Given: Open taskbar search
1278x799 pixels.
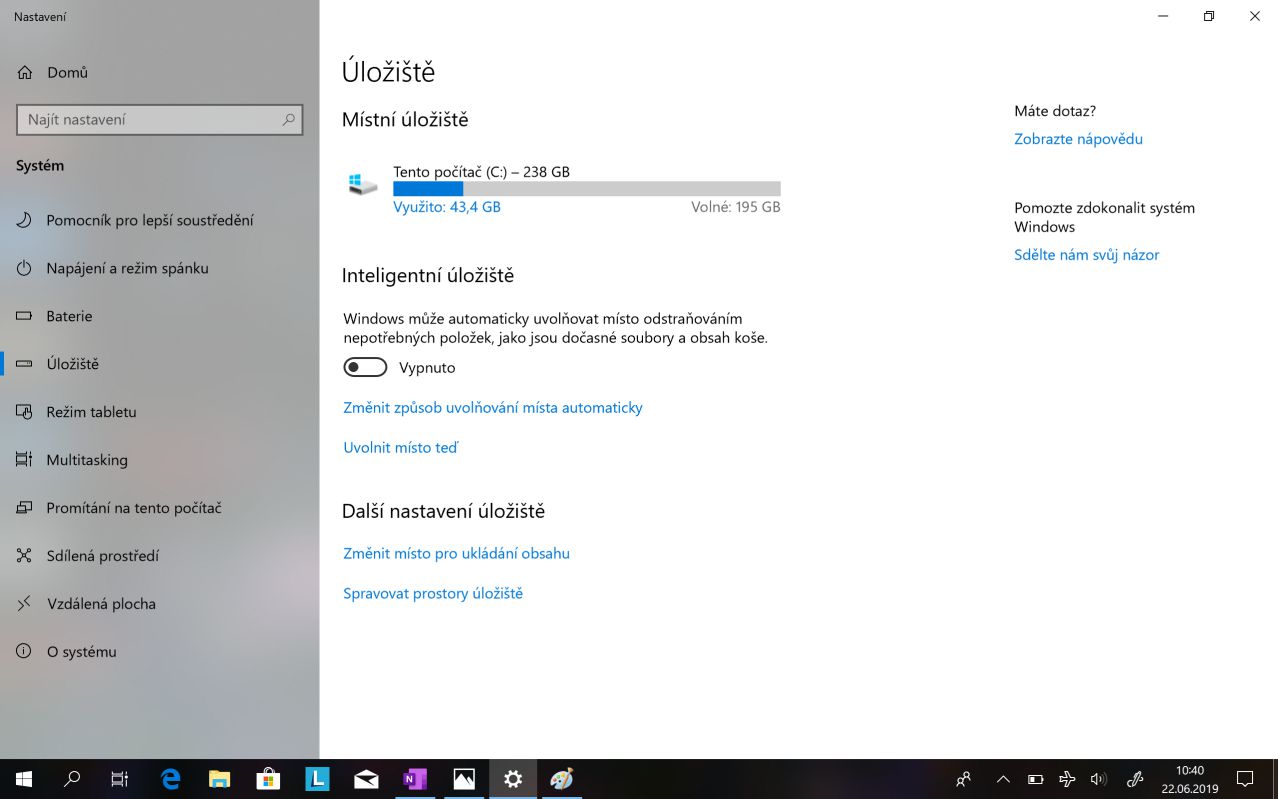Looking at the screenshot, I should pos(72,779).
